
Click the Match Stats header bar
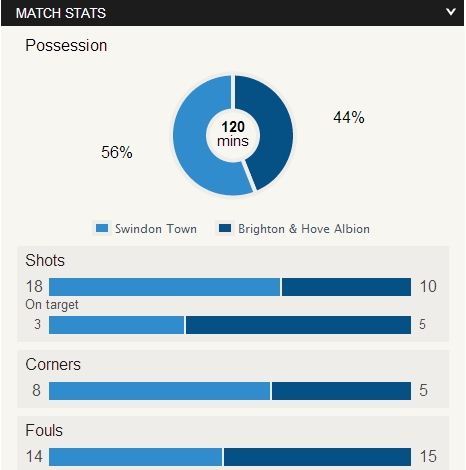233,13
